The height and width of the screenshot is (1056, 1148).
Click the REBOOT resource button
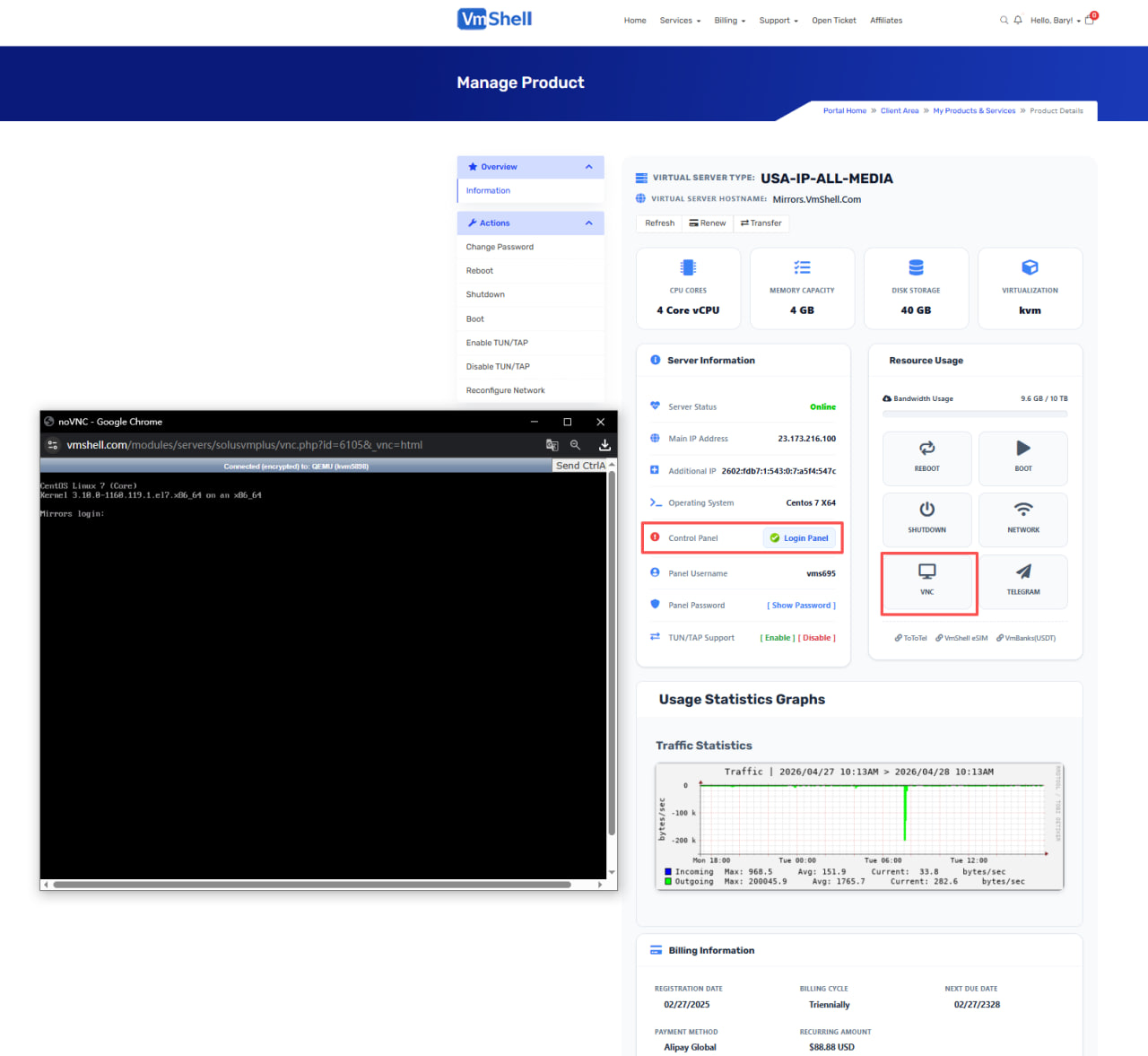click(x=926, y=458)
